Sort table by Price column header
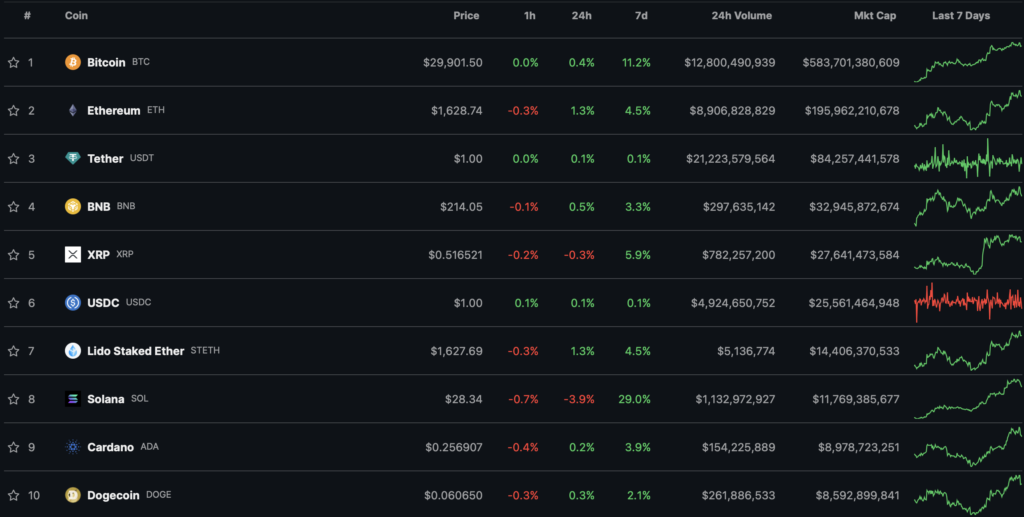Viewport: 1024px width, 517px height. pos(465,16)
